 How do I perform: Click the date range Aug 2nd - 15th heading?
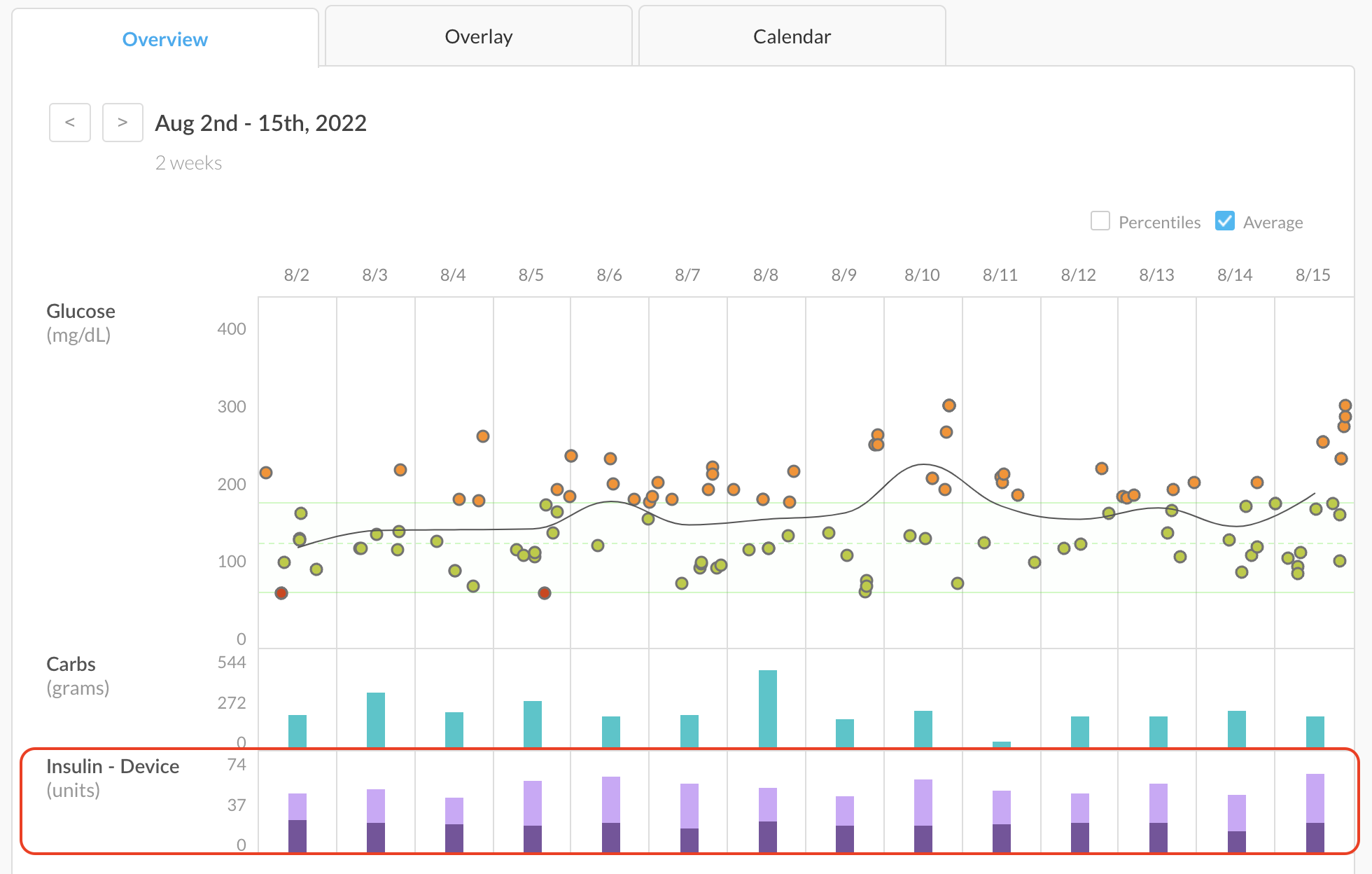coord(260,123)
